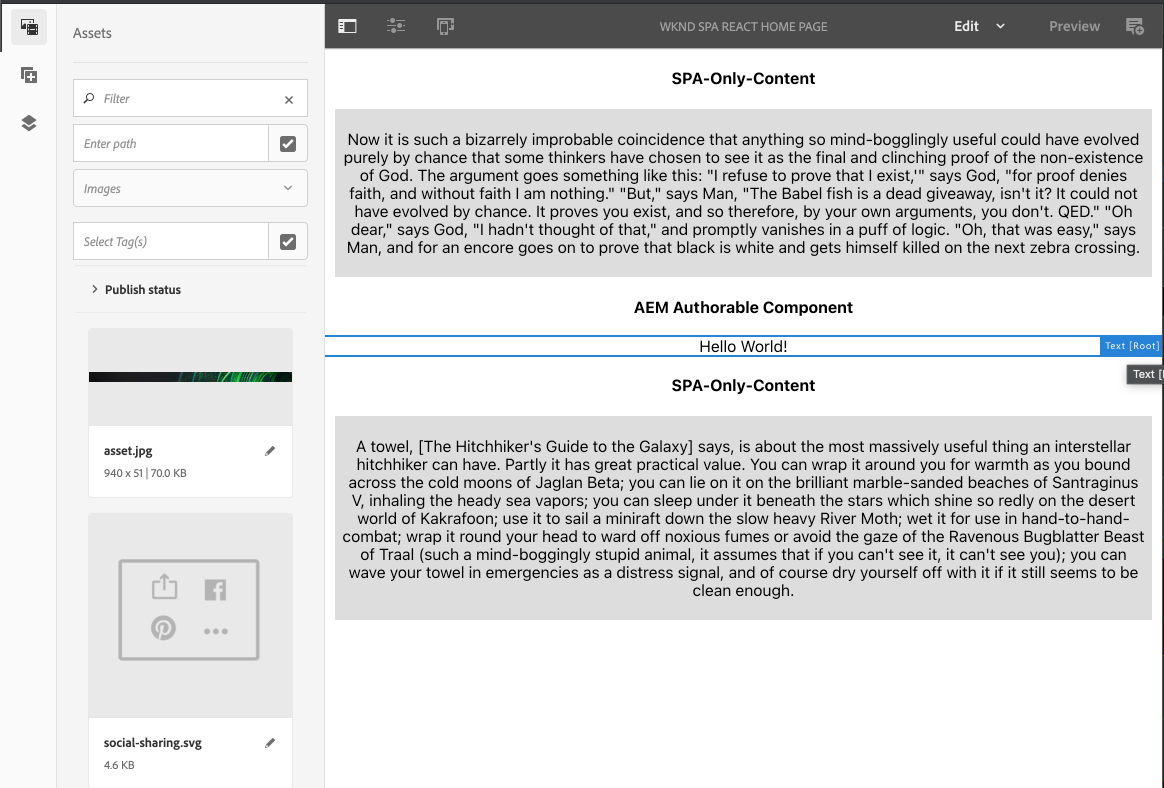Open Page Information settings icon
Viewport: 1164px width, 788px height.
pos(396,26)
